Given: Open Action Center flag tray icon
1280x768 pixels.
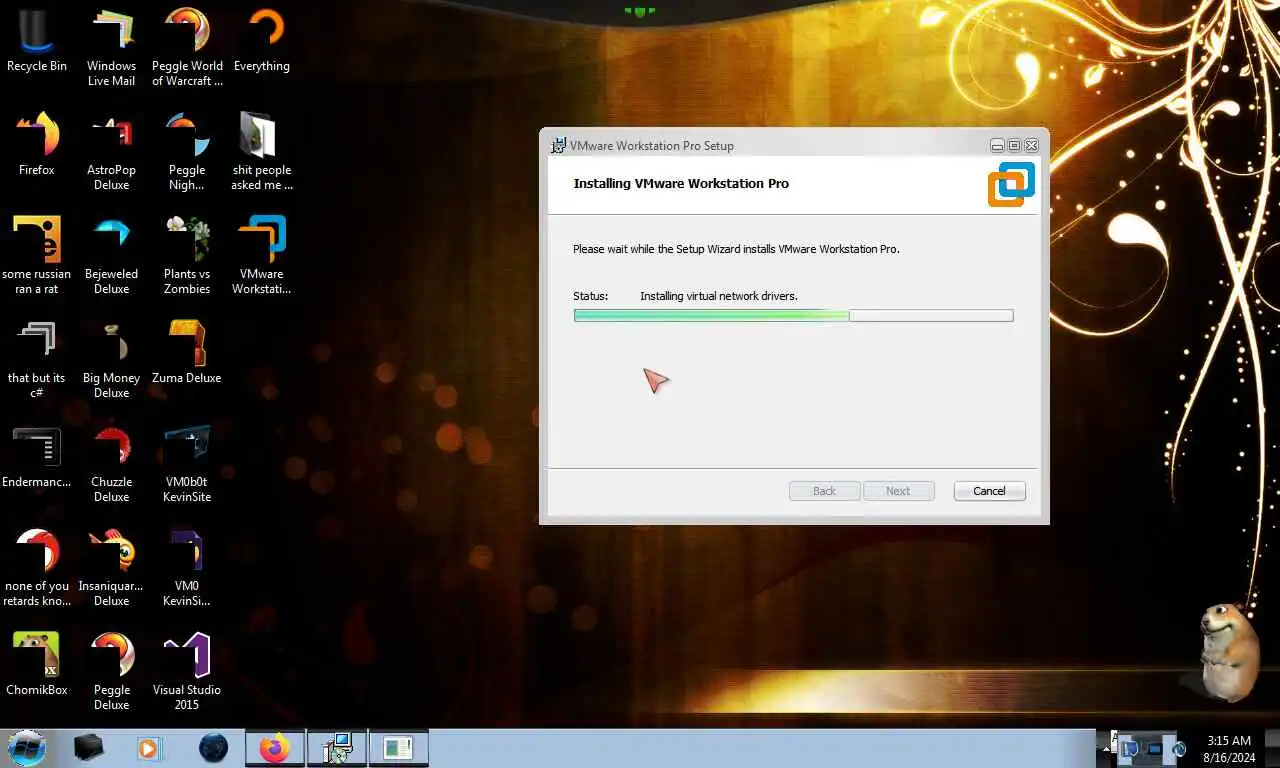Looking at the screenshot, I should 1129,748.
